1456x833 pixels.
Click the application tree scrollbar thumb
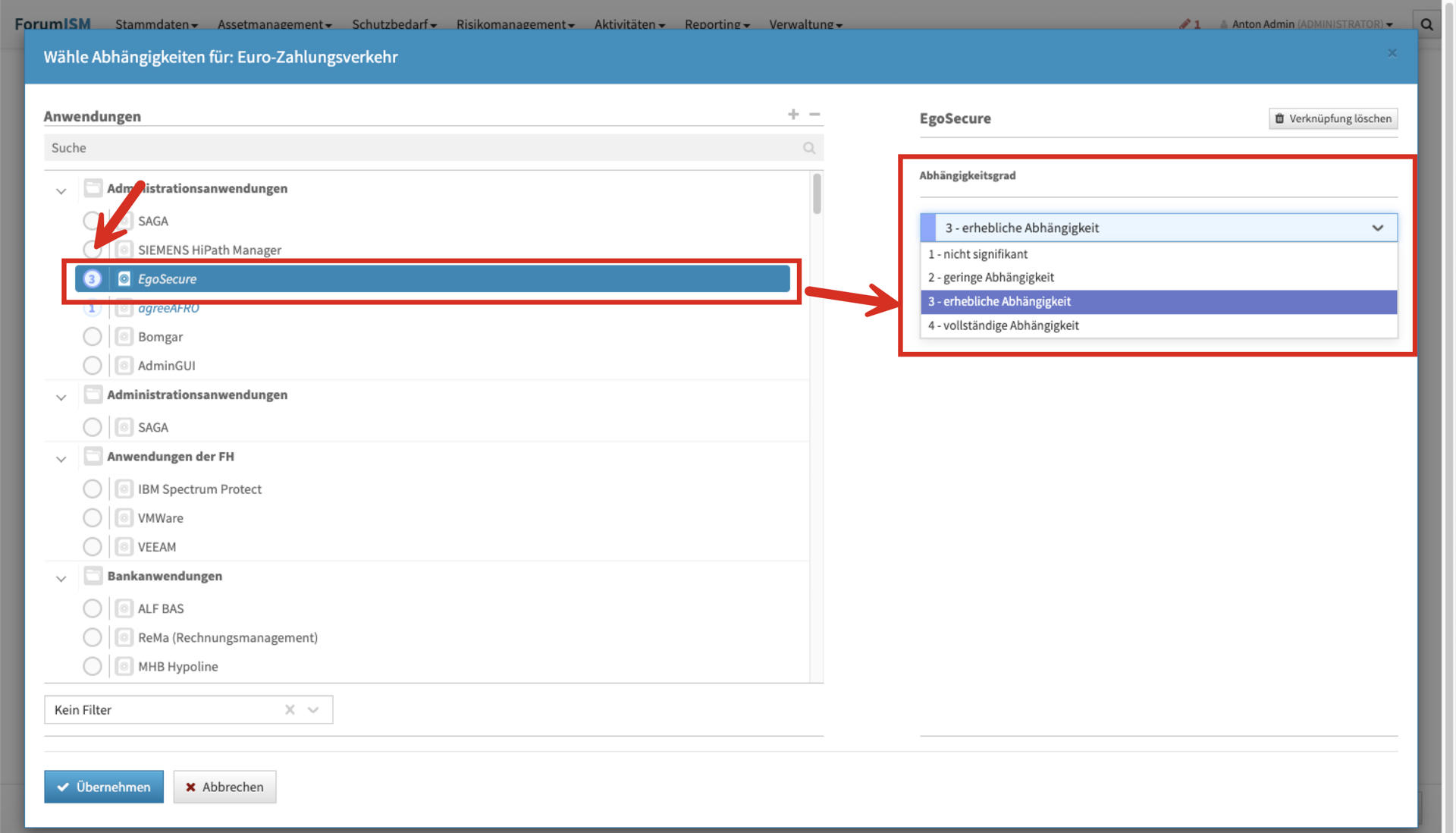point(817,194)
